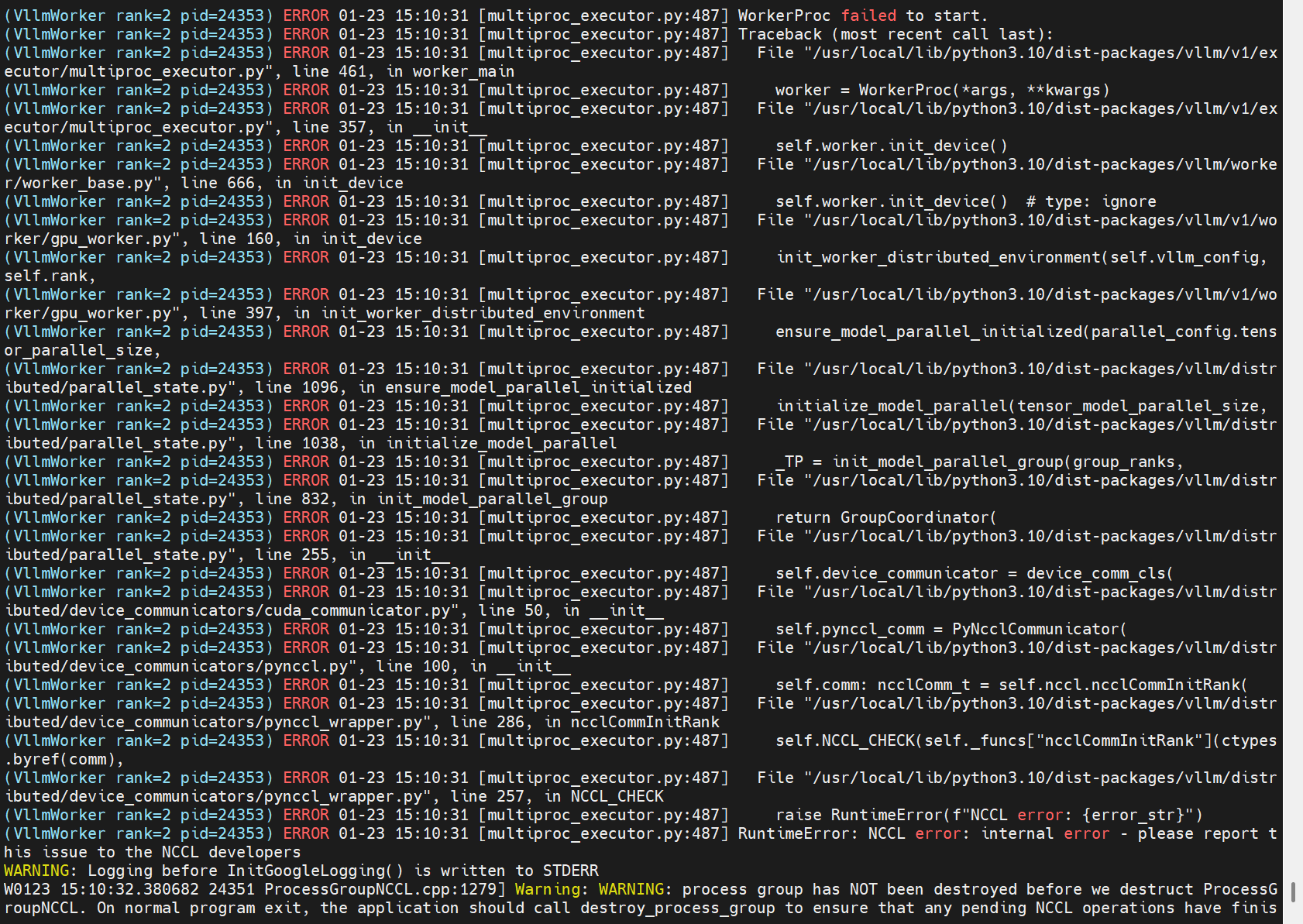Screen dimensions: 1303x924
Task: Click 'his issue to the NCCL developers' text
Action: [x=153, y=852]
